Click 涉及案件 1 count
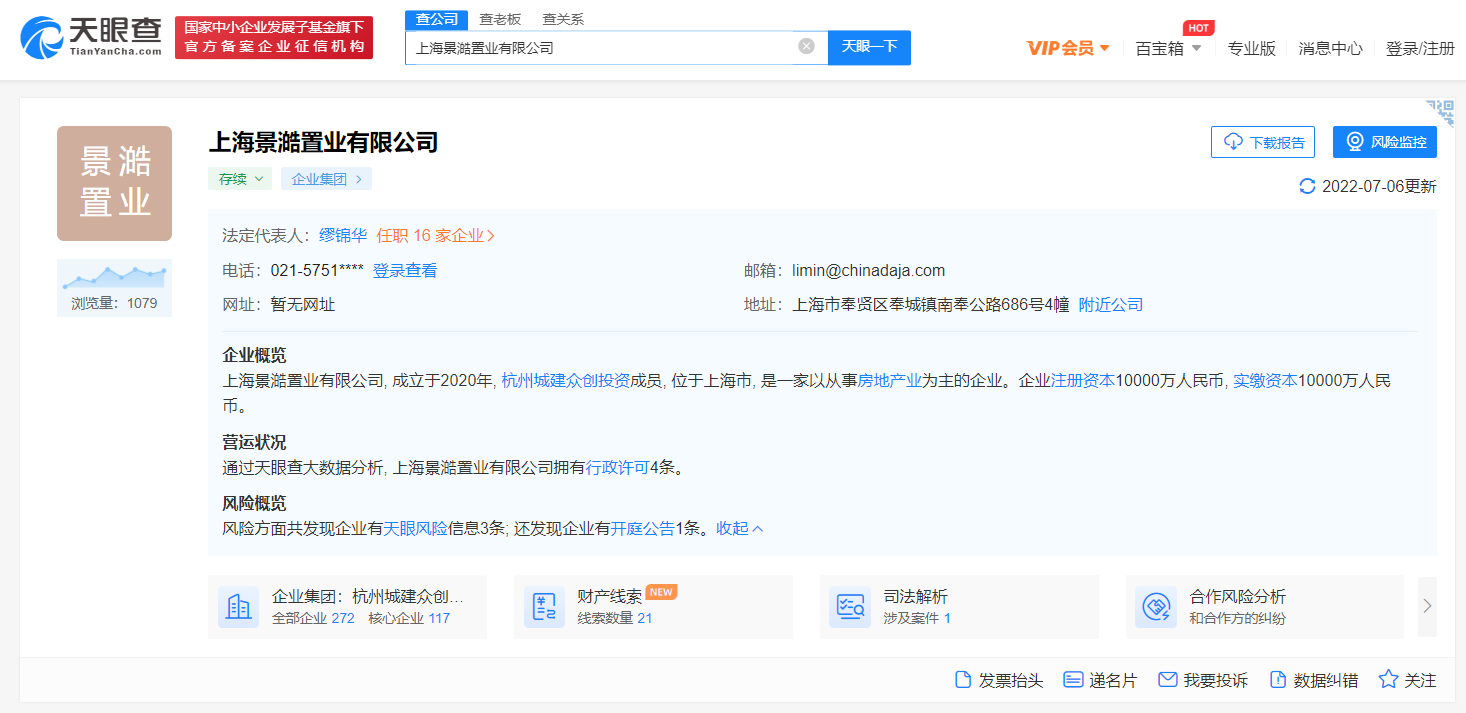1466x713 pixels. (x=917, y=618)
